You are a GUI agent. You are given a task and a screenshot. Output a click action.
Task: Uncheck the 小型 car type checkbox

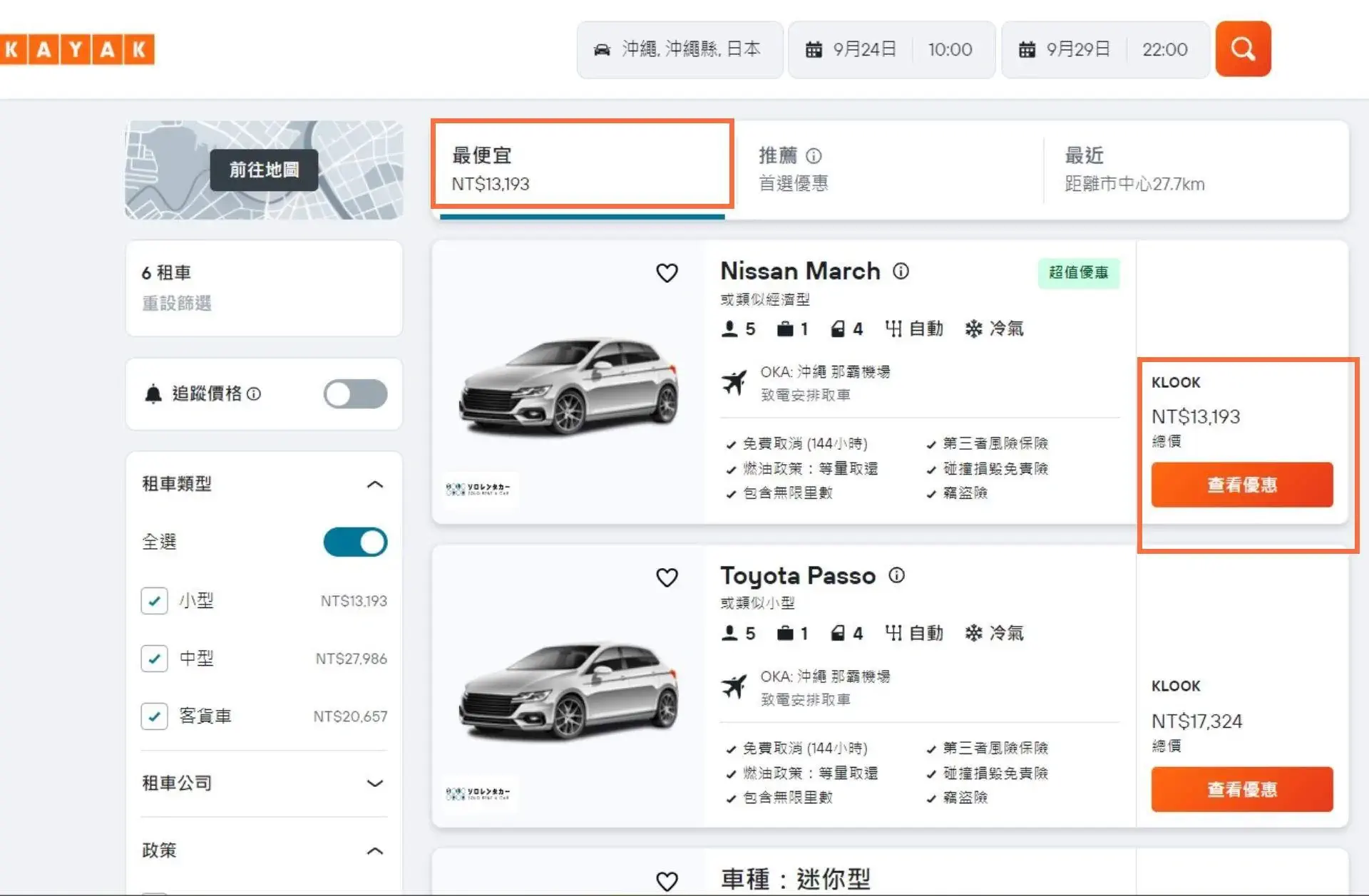pyautogui.click(x=154, y=600)
